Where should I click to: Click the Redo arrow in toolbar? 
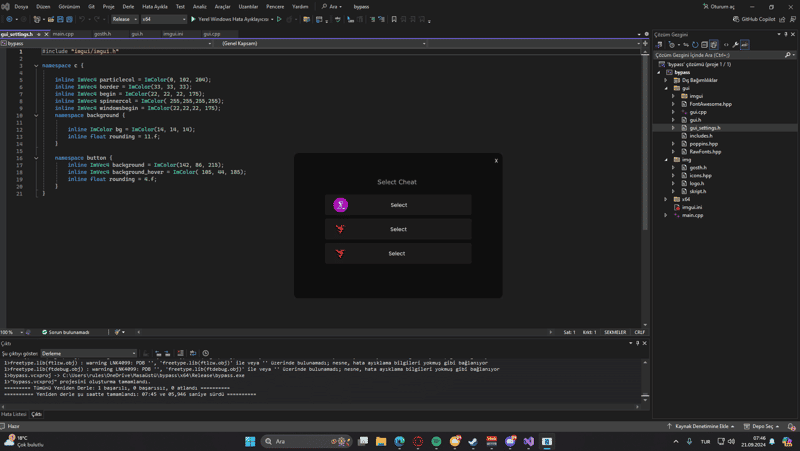click(x=96, y=19)
